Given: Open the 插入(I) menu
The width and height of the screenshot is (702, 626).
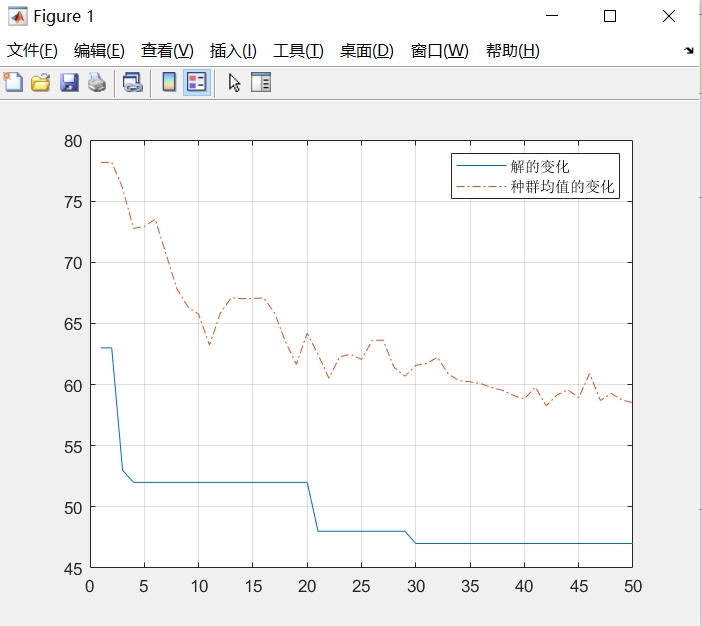Looking at the screenshot, I should pos(233,51).
